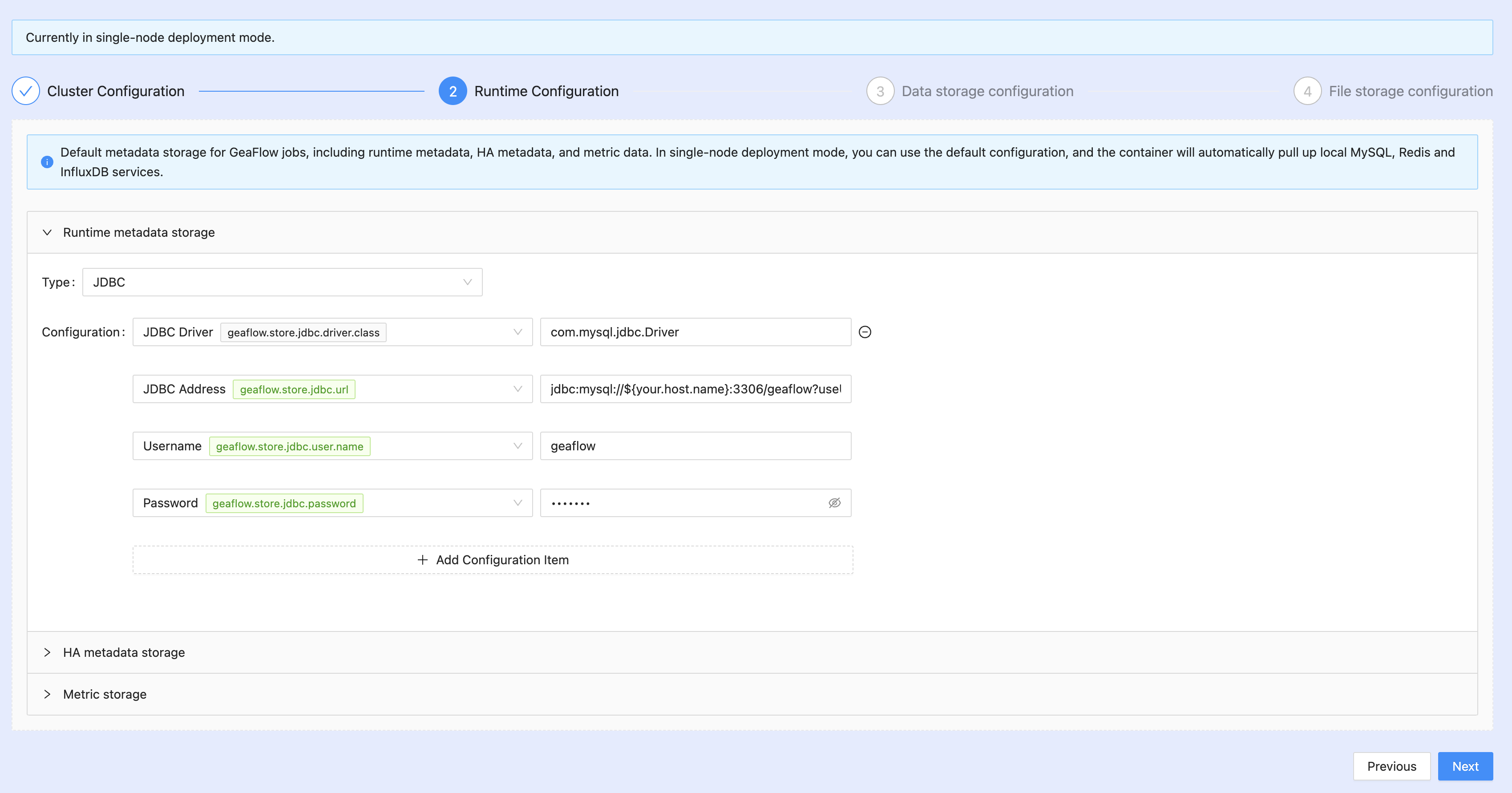The width and height of the screenshot is (1512, 793).
Task: Click the step 4 File storage circle
Action: pyautogui.click(x=1307, y=91)
